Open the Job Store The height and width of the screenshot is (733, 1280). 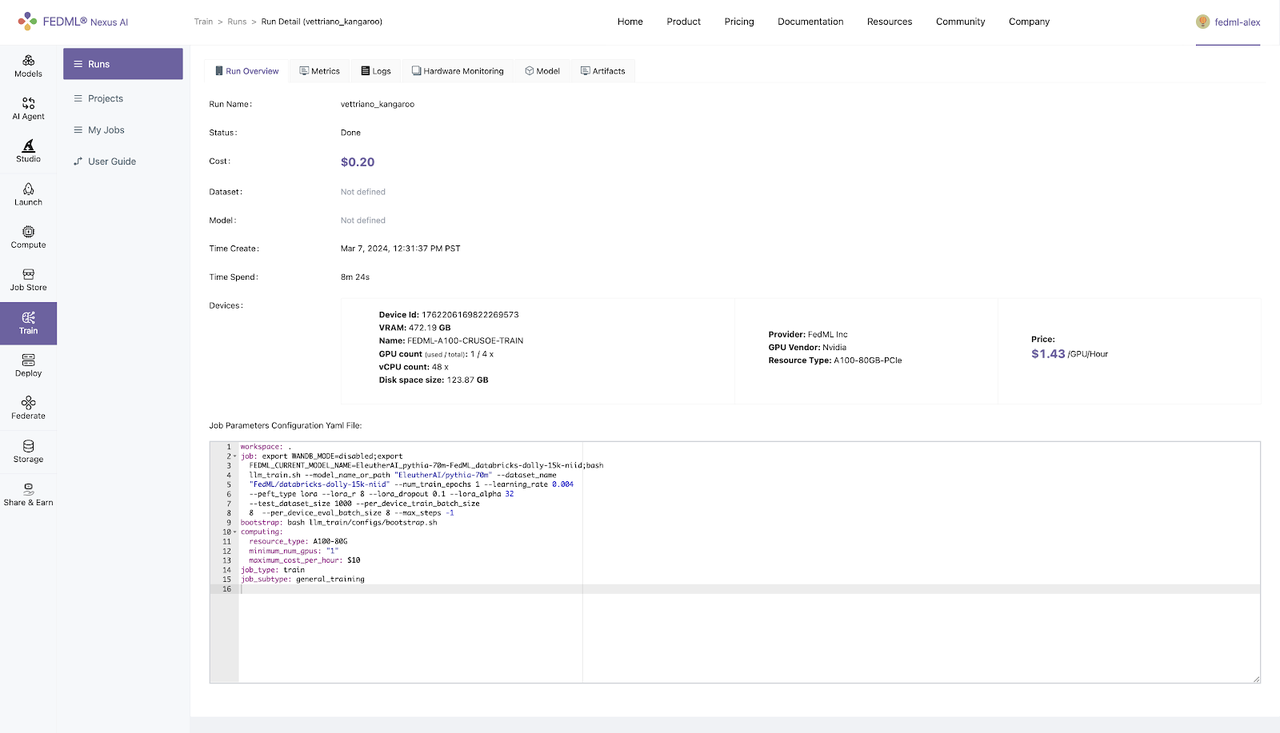(x=28, y=280)
